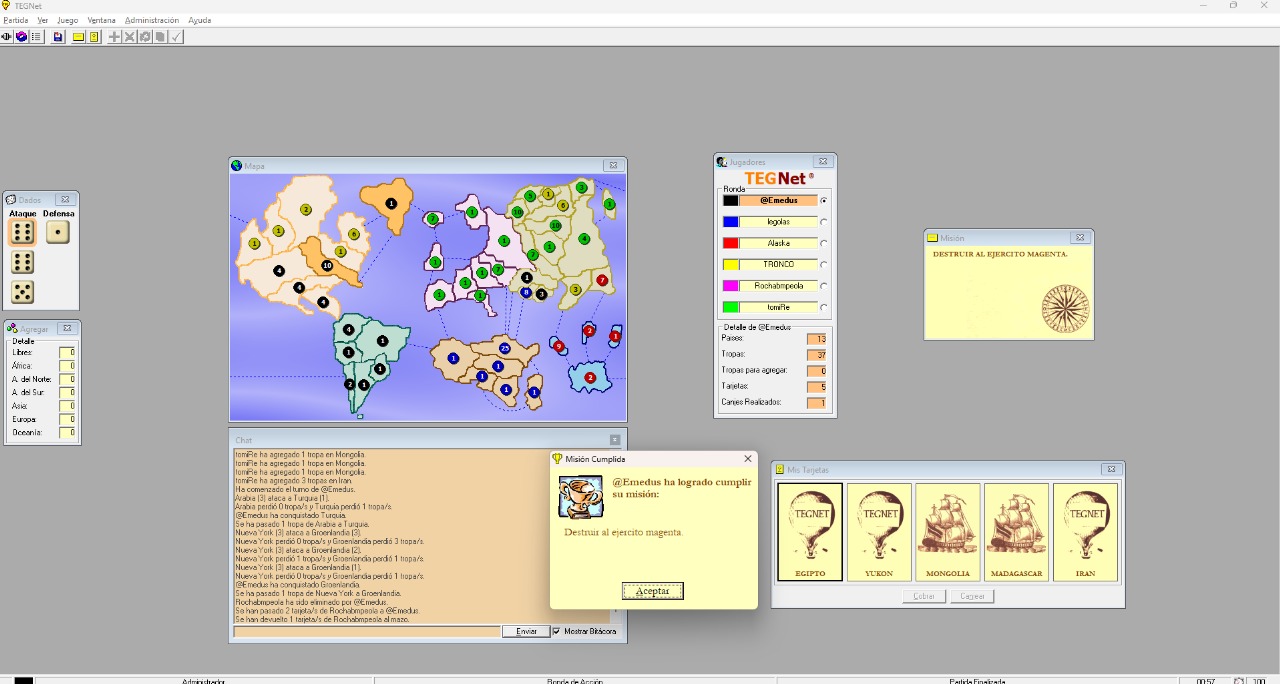The image size is (1280, 684).
Task: Click the Enviar chat button
Action: click(526, 631)
